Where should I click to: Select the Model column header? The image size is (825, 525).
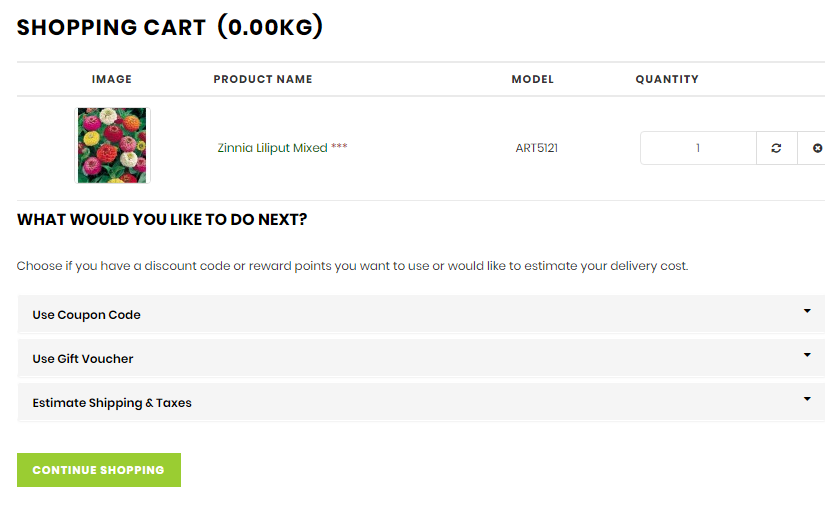(x=532, y=79)
